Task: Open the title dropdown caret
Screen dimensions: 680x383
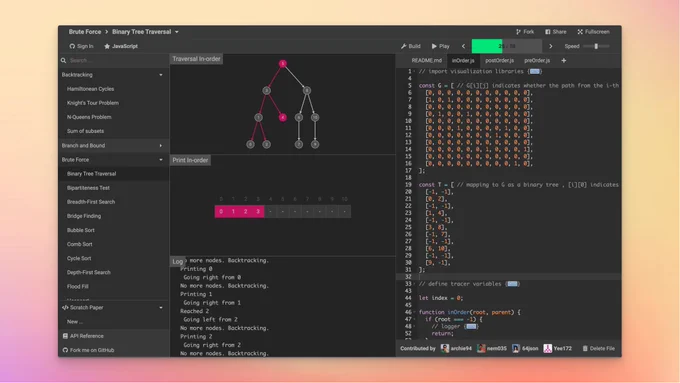Action: [177, 32]
